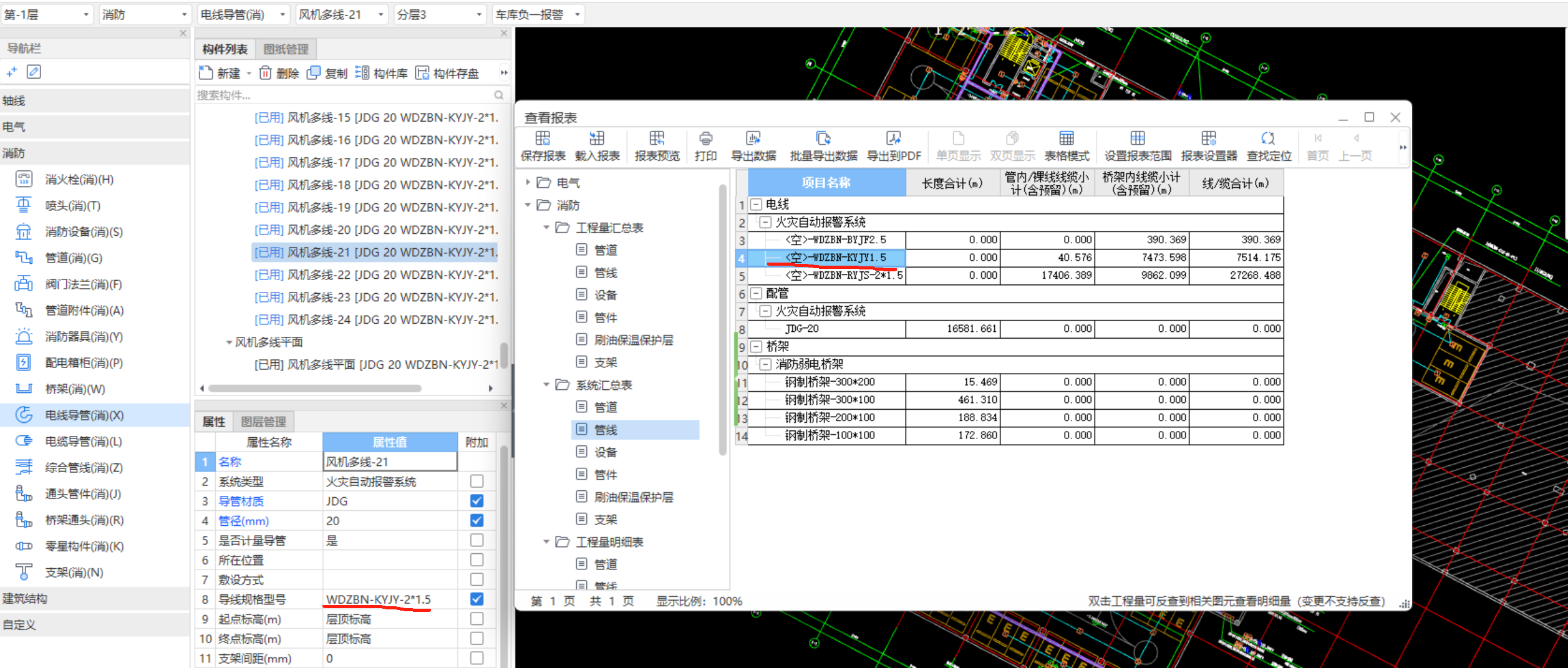Select 喷头(消)(T) component type
This screenshot has width=1568, height=668.
tap(72, 206)
